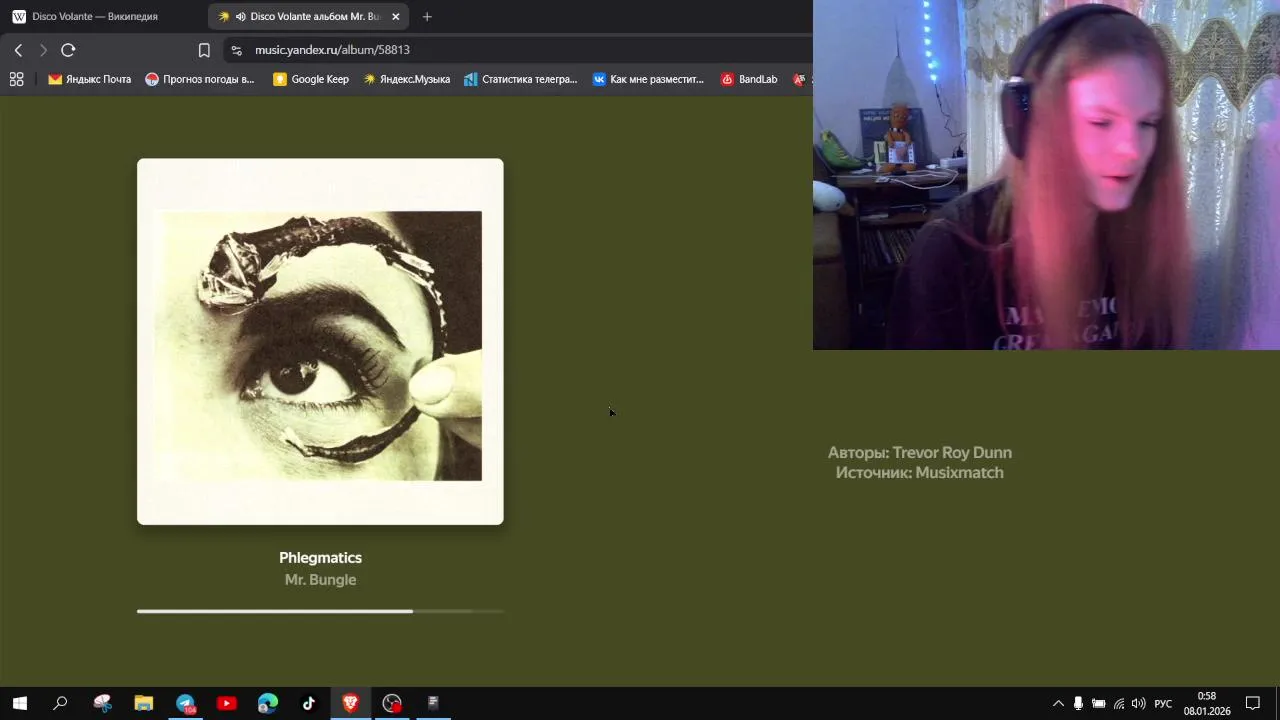Screen dimensions: 1280x720
Task: Open the notepad-like app on the taskbar
Action: click(433, 703)
